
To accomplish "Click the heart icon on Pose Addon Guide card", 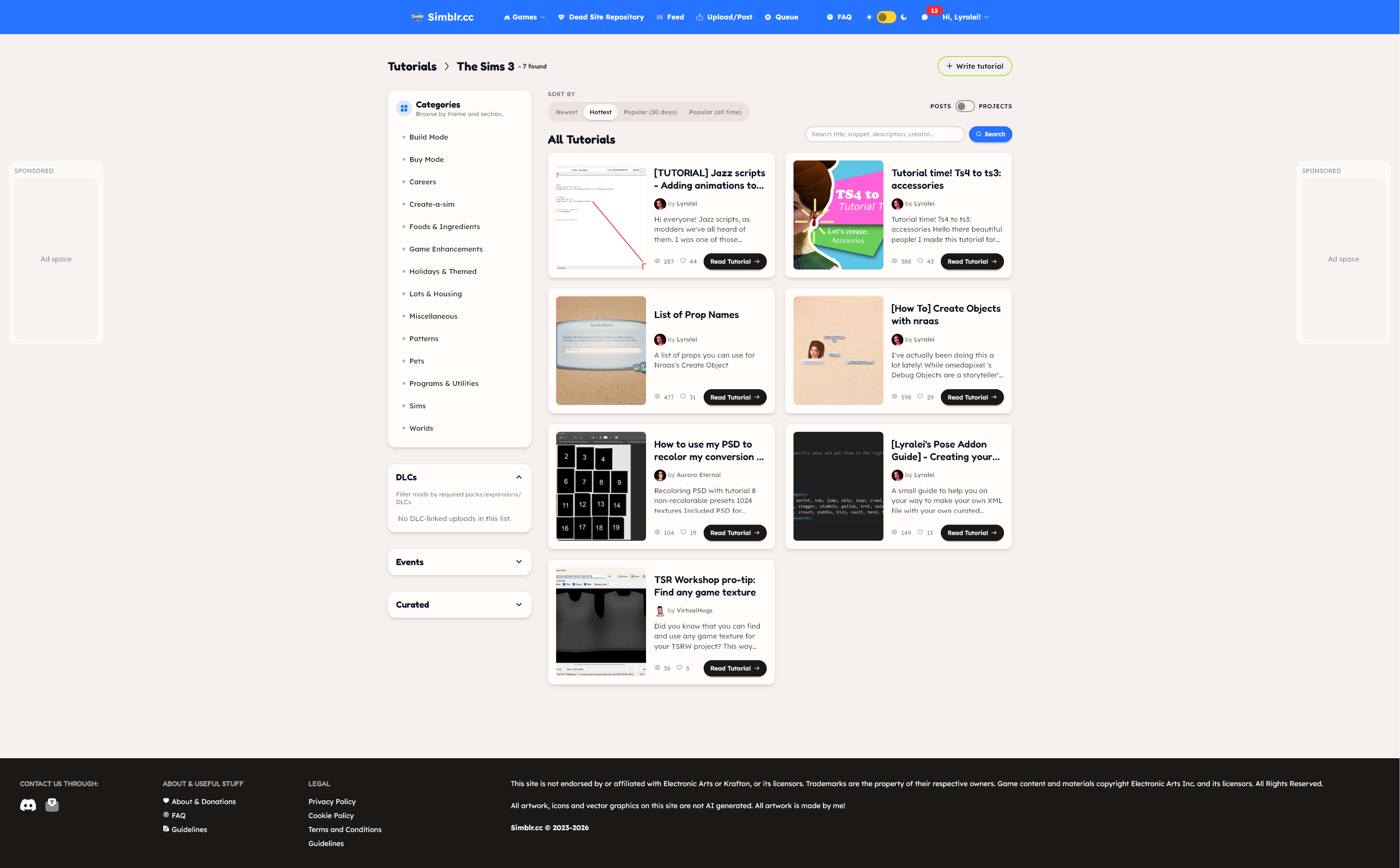I will click(920, 532).
